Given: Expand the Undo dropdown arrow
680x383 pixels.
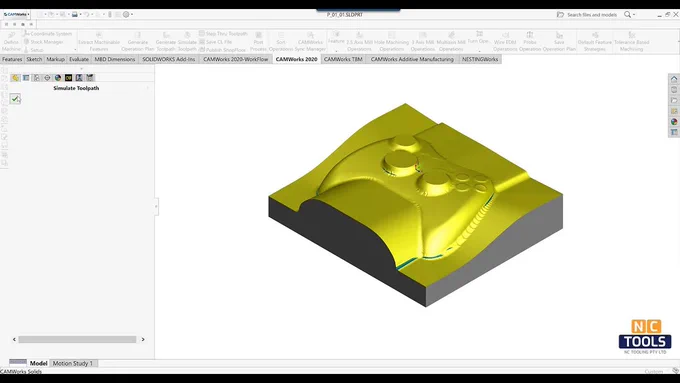Looking at the screenshot, I should [92, 15].
